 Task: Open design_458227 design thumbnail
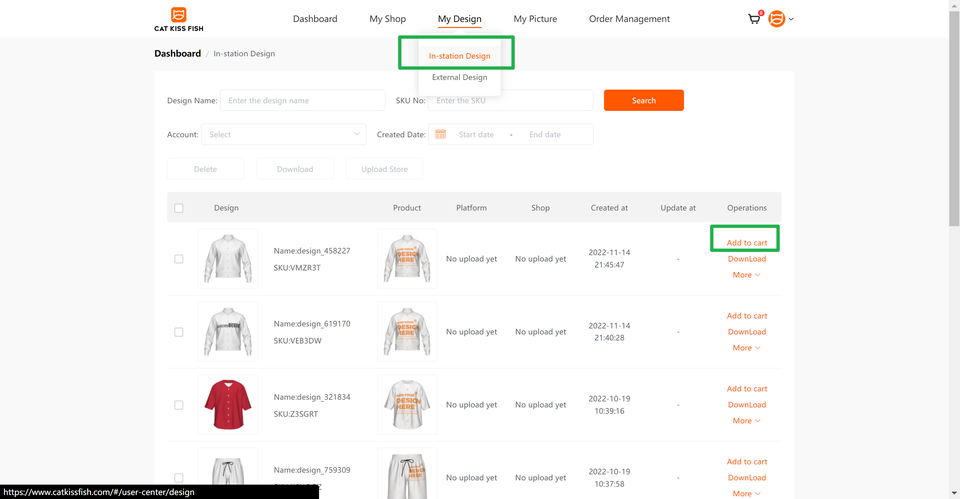tap(227, 259)
